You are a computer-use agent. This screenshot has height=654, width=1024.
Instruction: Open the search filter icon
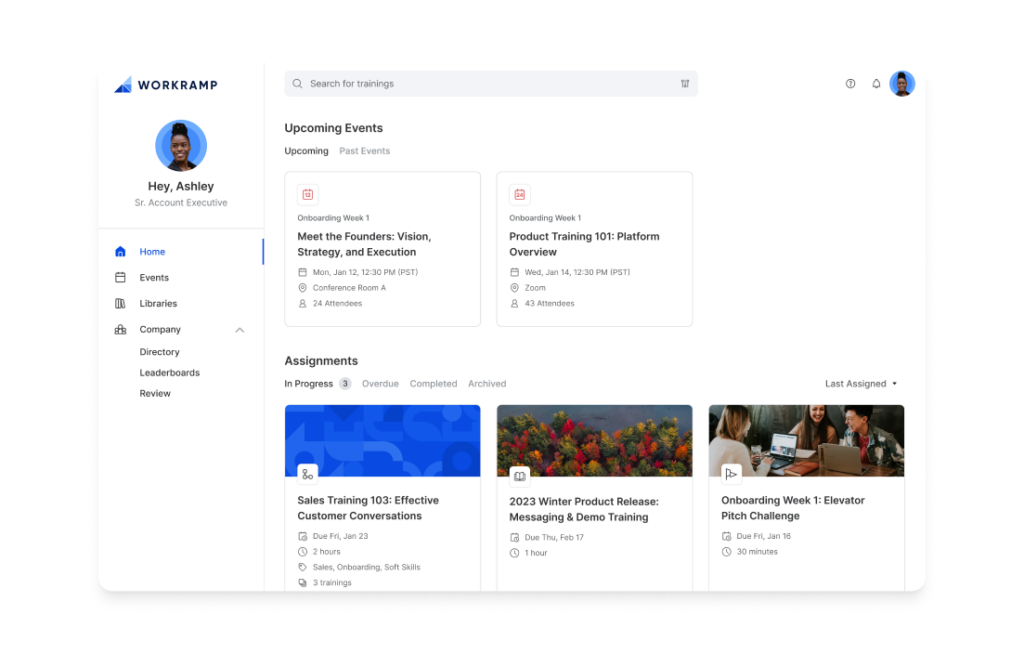click(684, 84)
